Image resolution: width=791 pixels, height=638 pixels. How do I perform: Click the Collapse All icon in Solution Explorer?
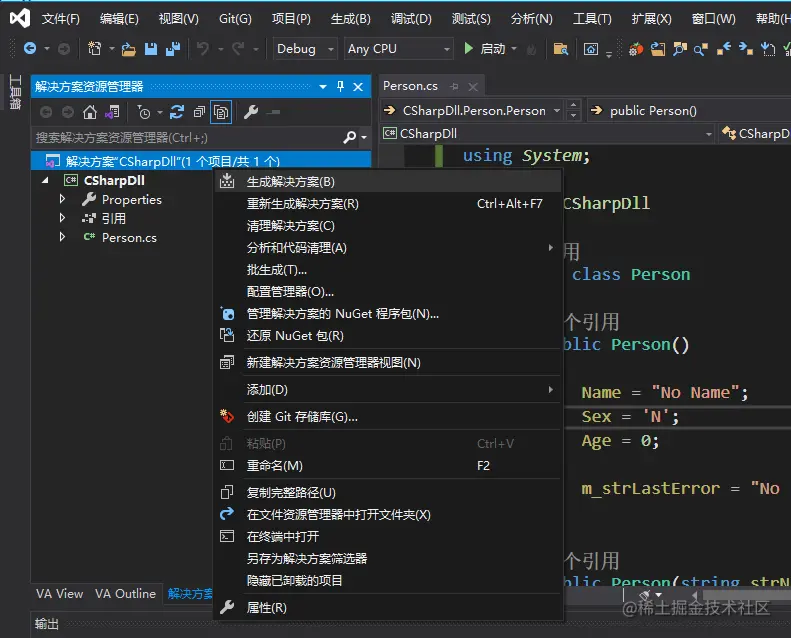pos(199,113)
